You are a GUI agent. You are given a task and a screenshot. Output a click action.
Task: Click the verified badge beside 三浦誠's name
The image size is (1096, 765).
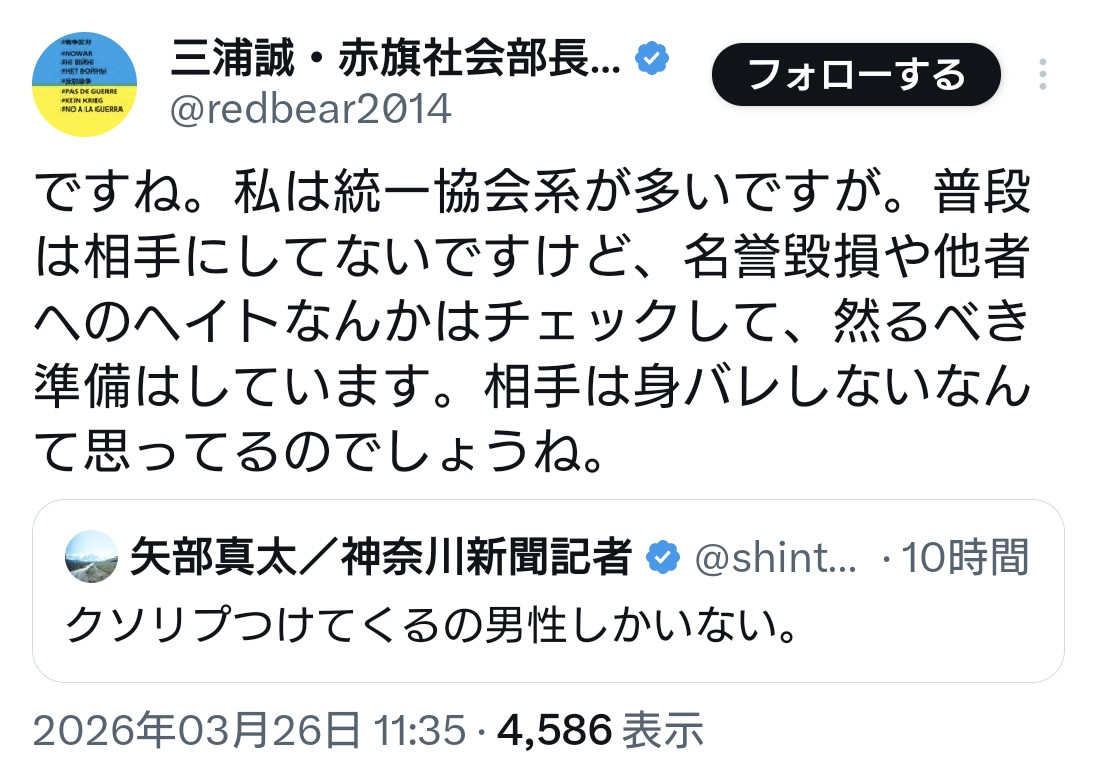[x=652, y=60]
